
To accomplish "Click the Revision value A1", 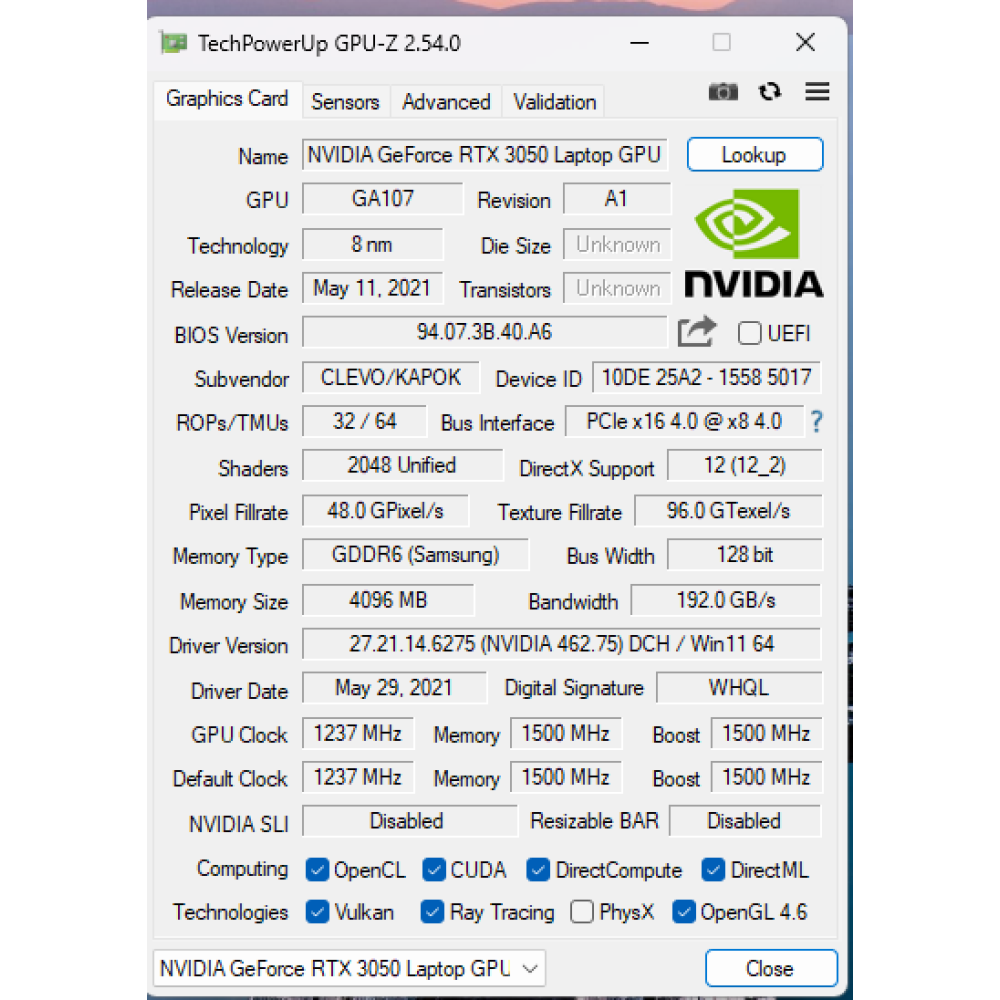I will click(x=617, y=199).
